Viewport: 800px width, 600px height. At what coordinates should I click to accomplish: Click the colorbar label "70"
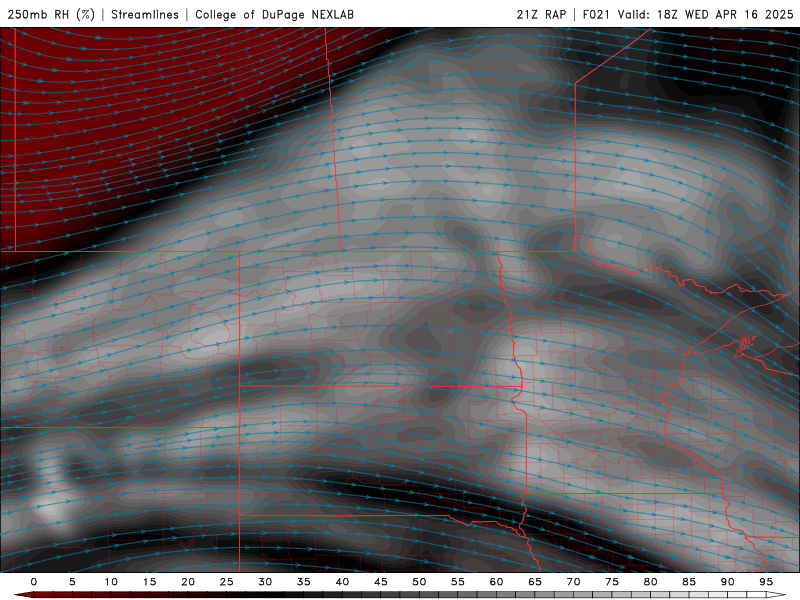[x=573, y=582]
